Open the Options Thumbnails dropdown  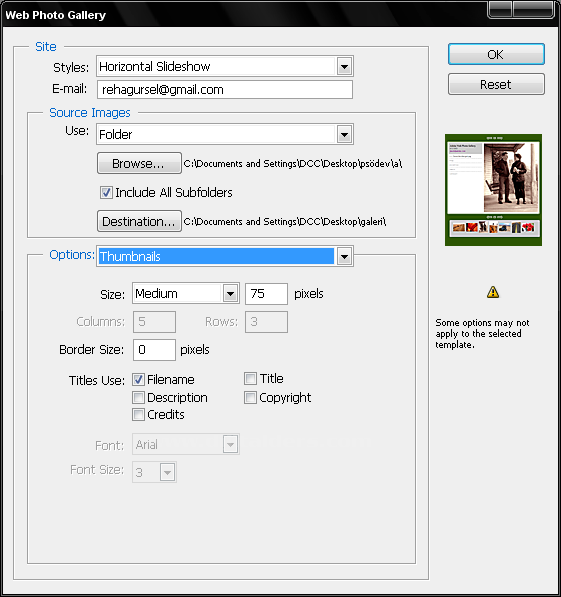(x=344, y=256)
